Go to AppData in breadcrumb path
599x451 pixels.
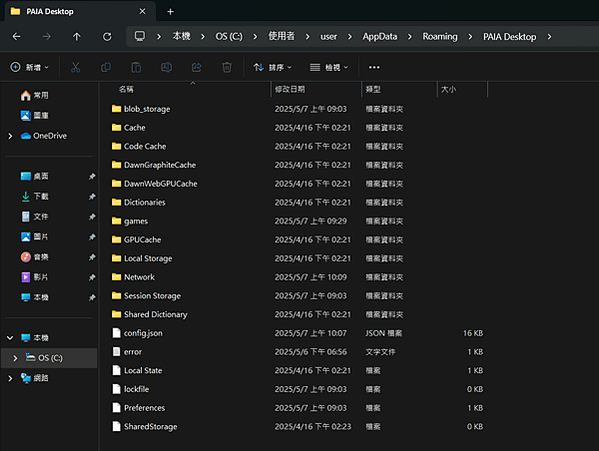(x=380, y=37)
